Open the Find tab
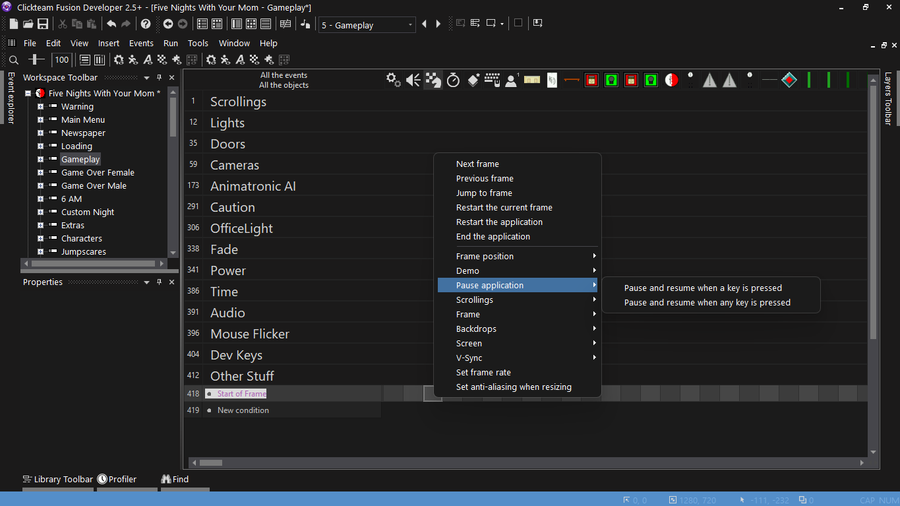 point(175,480)
